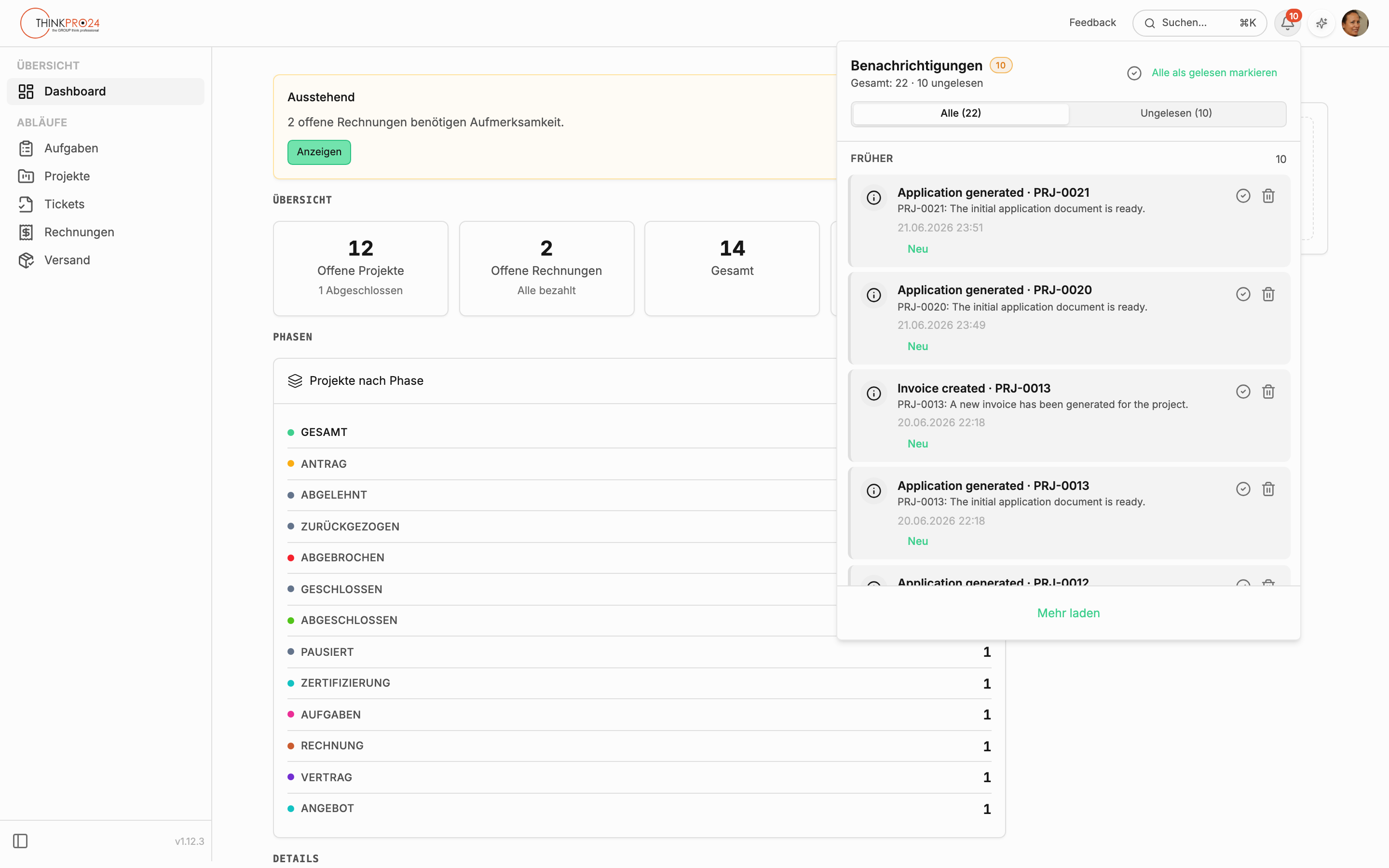The width and height of the screenshot is (1389, 868).
Task: Click info icon of Invoice created notification
Action: [x=873, y=393]
